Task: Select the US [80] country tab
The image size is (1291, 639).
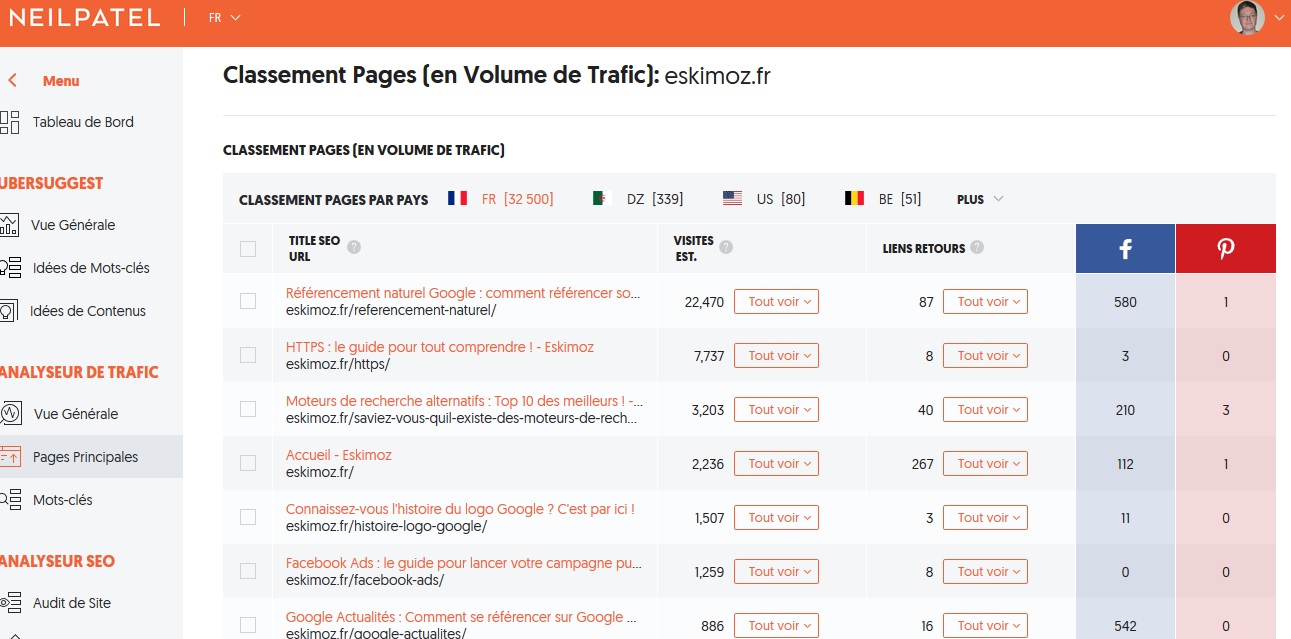Action: click(764, 199)
